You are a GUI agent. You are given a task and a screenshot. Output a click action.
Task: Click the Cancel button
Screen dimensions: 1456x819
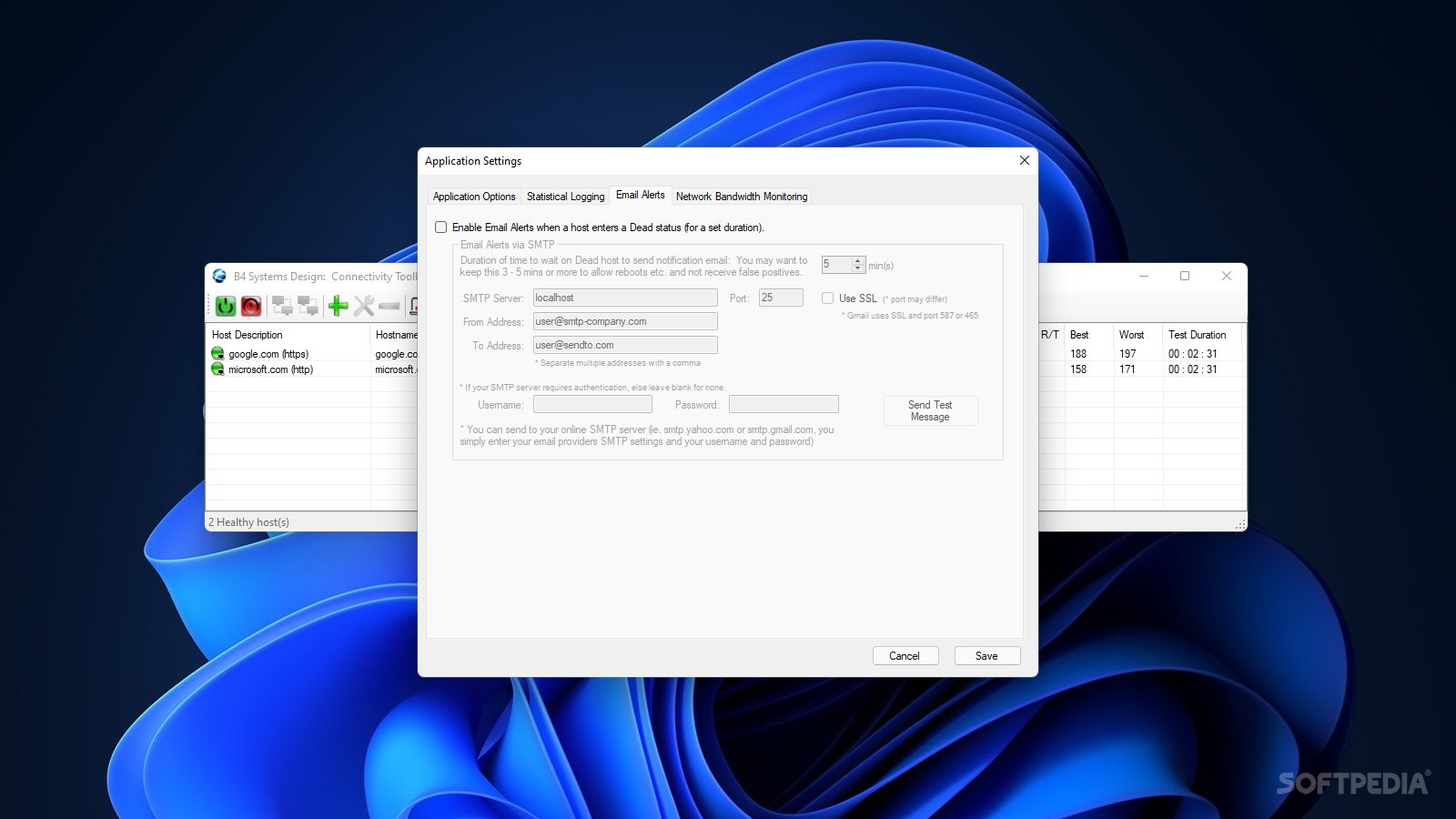click(x=905, y=656)
